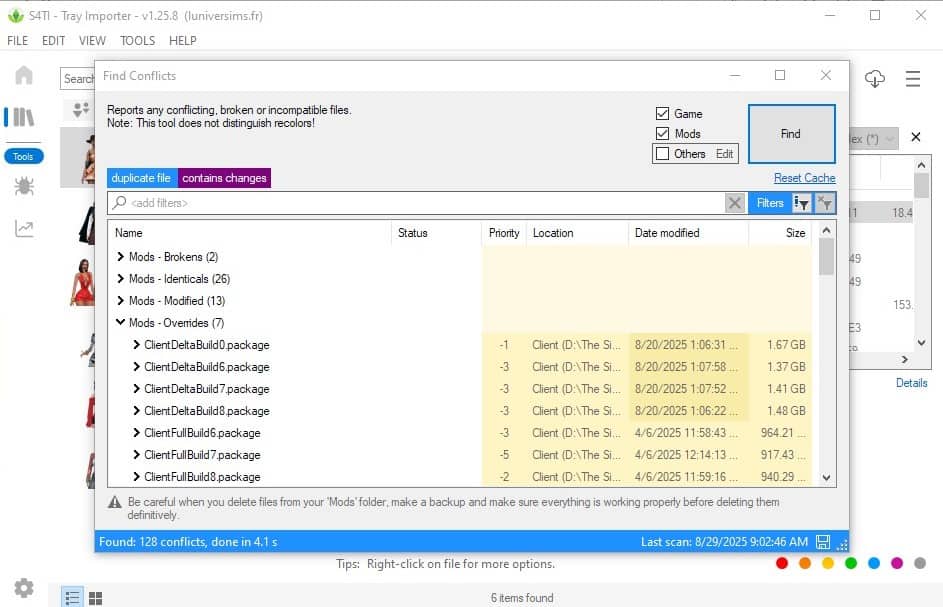Viewport: 943px width, 607px height.
Task: Click the Reset Cache link
Action: point(803,177)
